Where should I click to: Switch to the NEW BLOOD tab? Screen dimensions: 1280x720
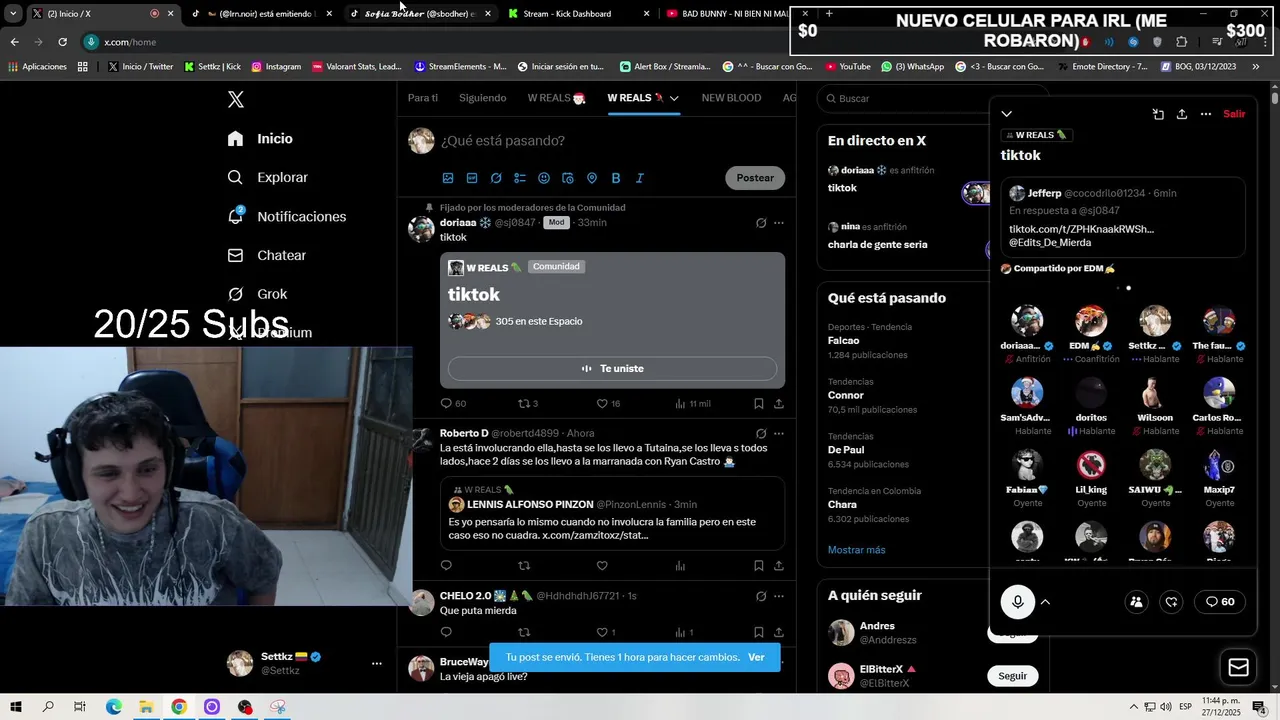click(731, 98)
